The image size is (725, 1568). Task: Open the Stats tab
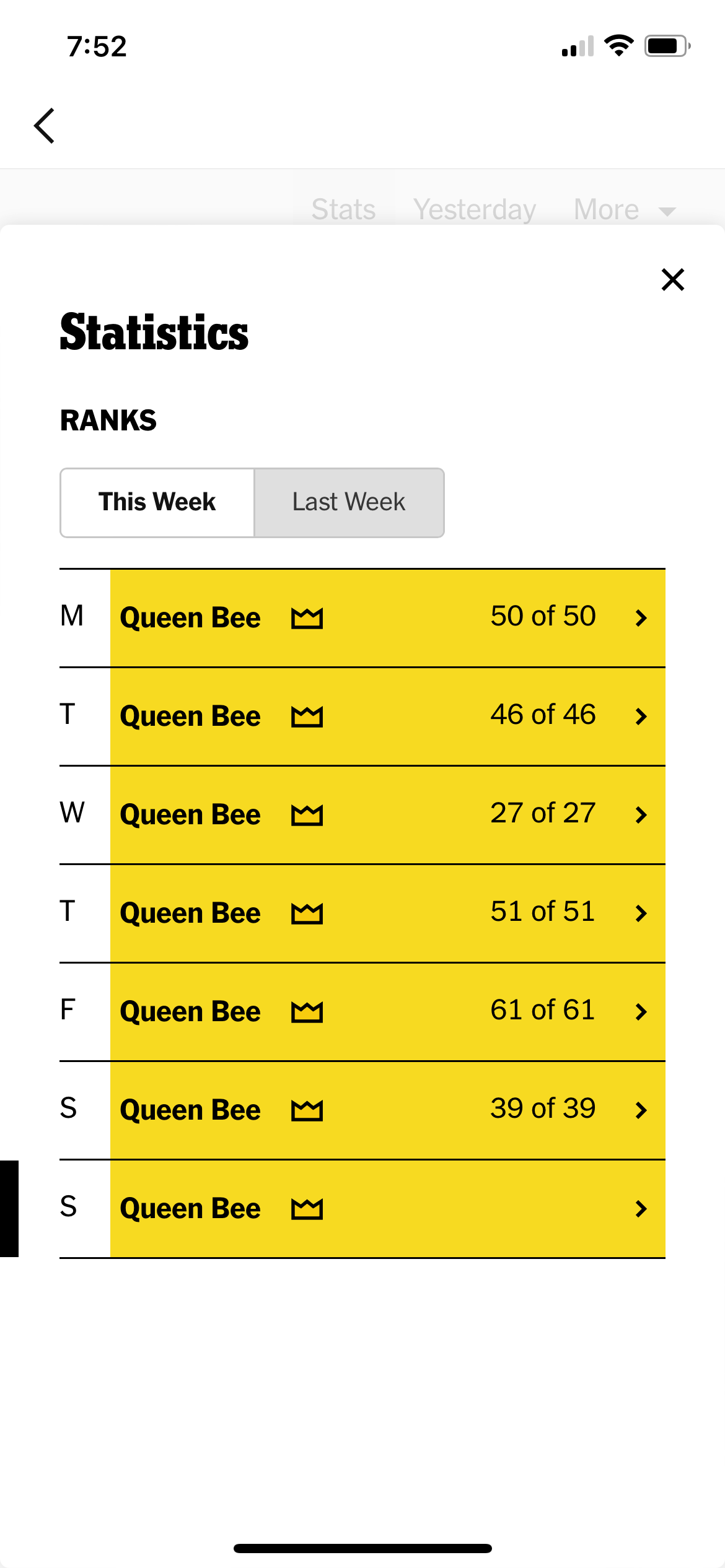coord(343,209)
